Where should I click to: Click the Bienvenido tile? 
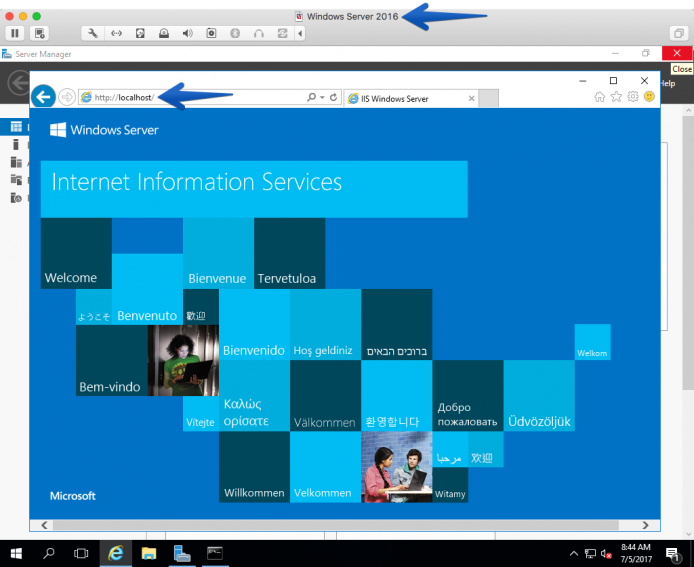click(x=254, y=324)
